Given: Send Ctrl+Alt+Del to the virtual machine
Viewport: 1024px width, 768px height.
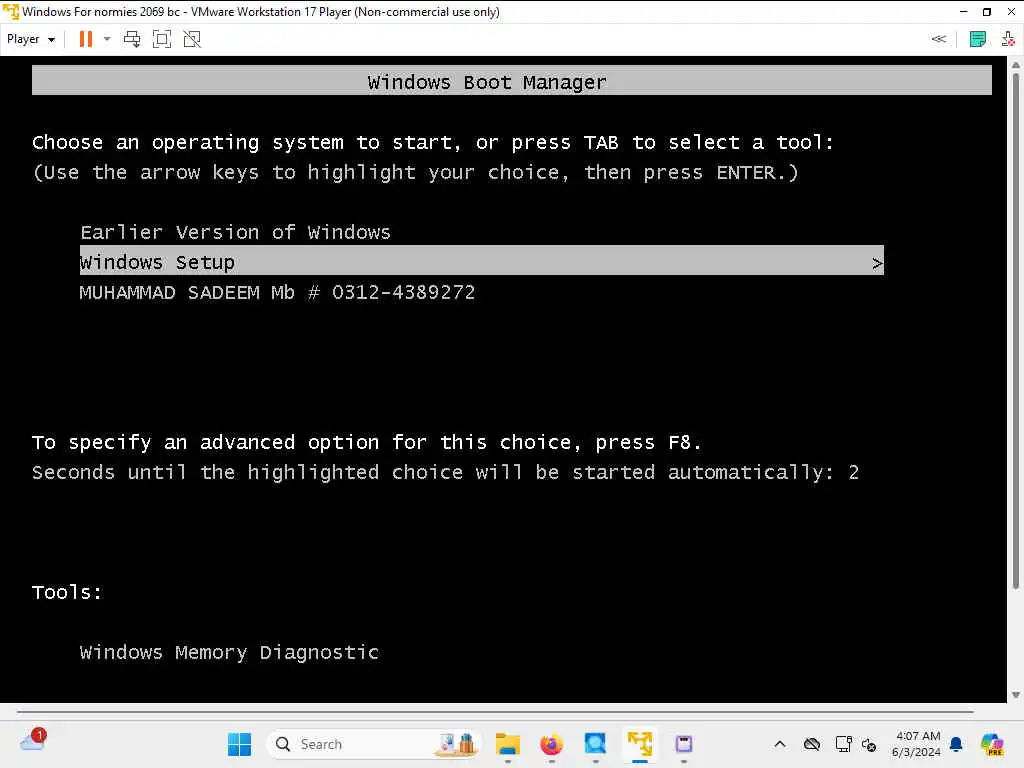Looking at the screenshot, I should click(132, 39).
